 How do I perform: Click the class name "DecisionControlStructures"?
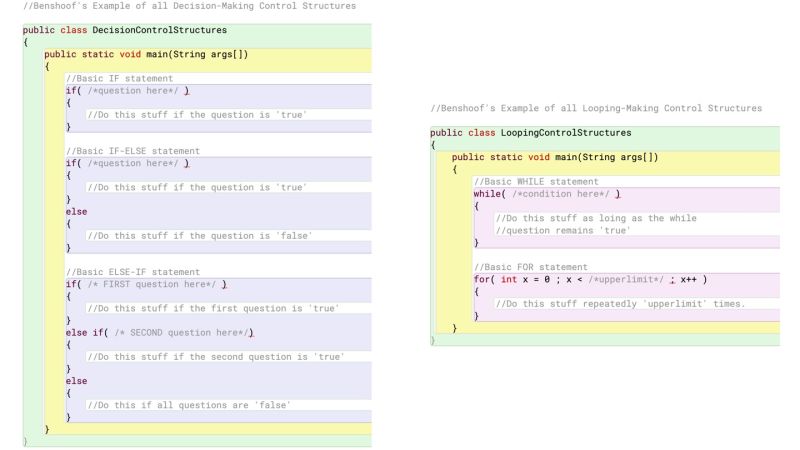159,30
